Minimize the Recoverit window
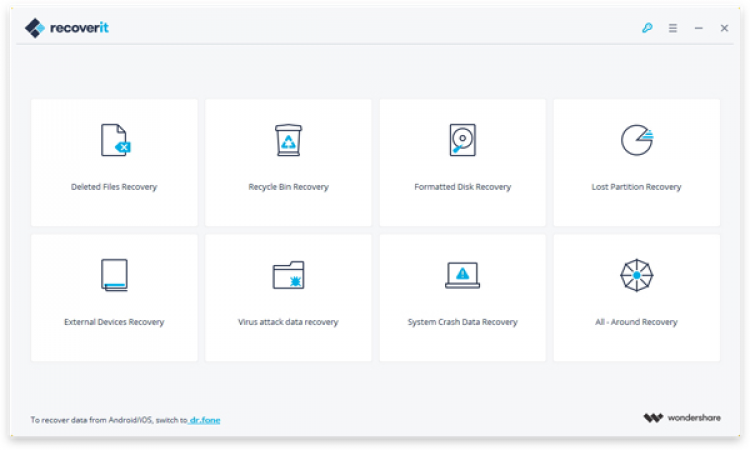750x450 pixels. pyautogui.click(x=699, y=28)
